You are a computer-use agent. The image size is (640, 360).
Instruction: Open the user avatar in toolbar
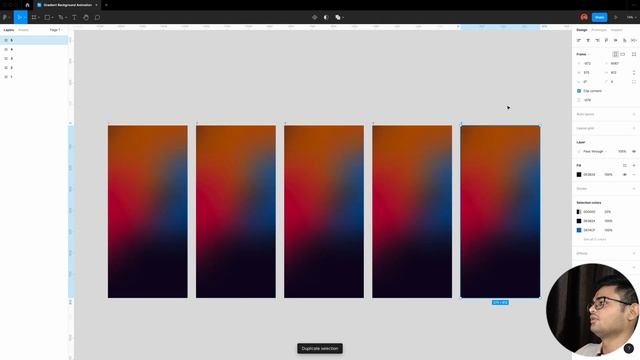pyautogui.click(x=584, y=17)
